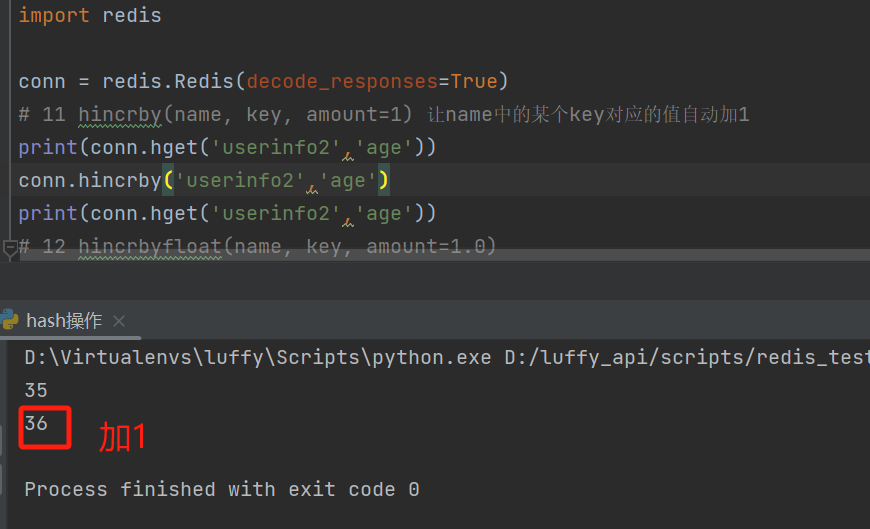The width and height of the screenshot is (870, 529).
Task: Click the Python icon on the hash操作 tab
Action: coord(10,320)
